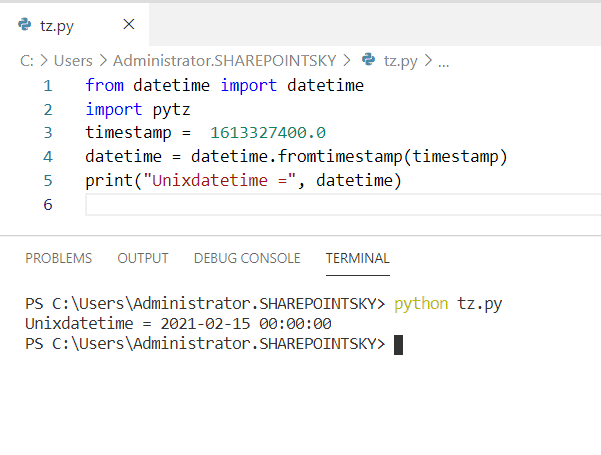
Task: Select the TERMINAL panel tab
Action: (358, 258)
